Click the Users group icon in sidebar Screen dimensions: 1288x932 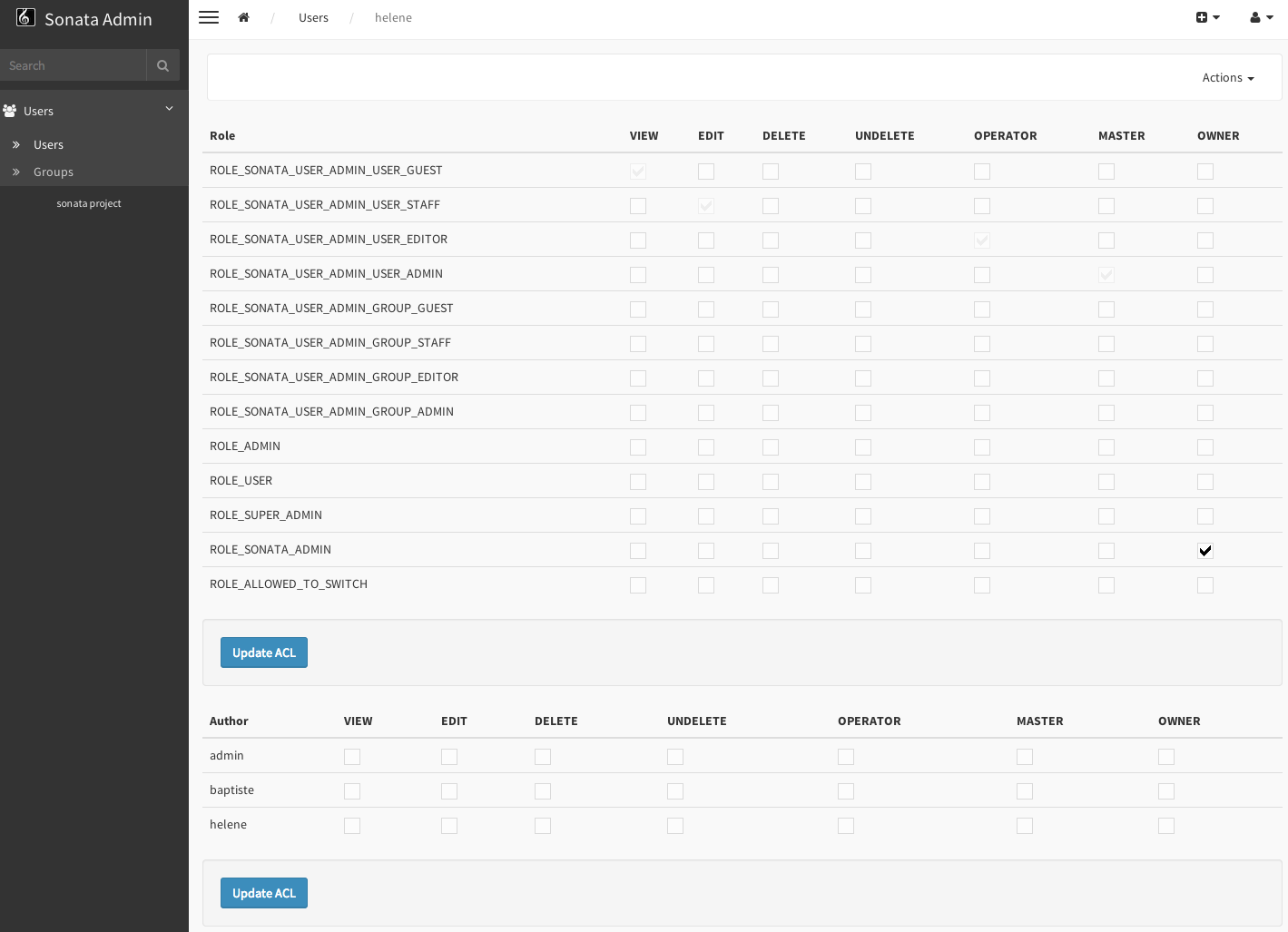click(10, 111)
